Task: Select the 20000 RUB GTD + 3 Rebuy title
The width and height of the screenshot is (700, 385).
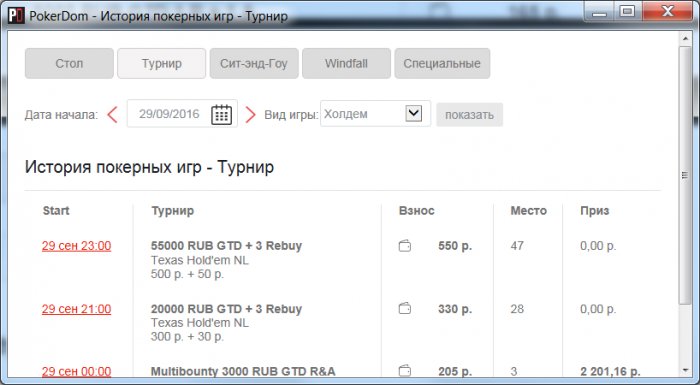Action: click(x=226, y=309)
